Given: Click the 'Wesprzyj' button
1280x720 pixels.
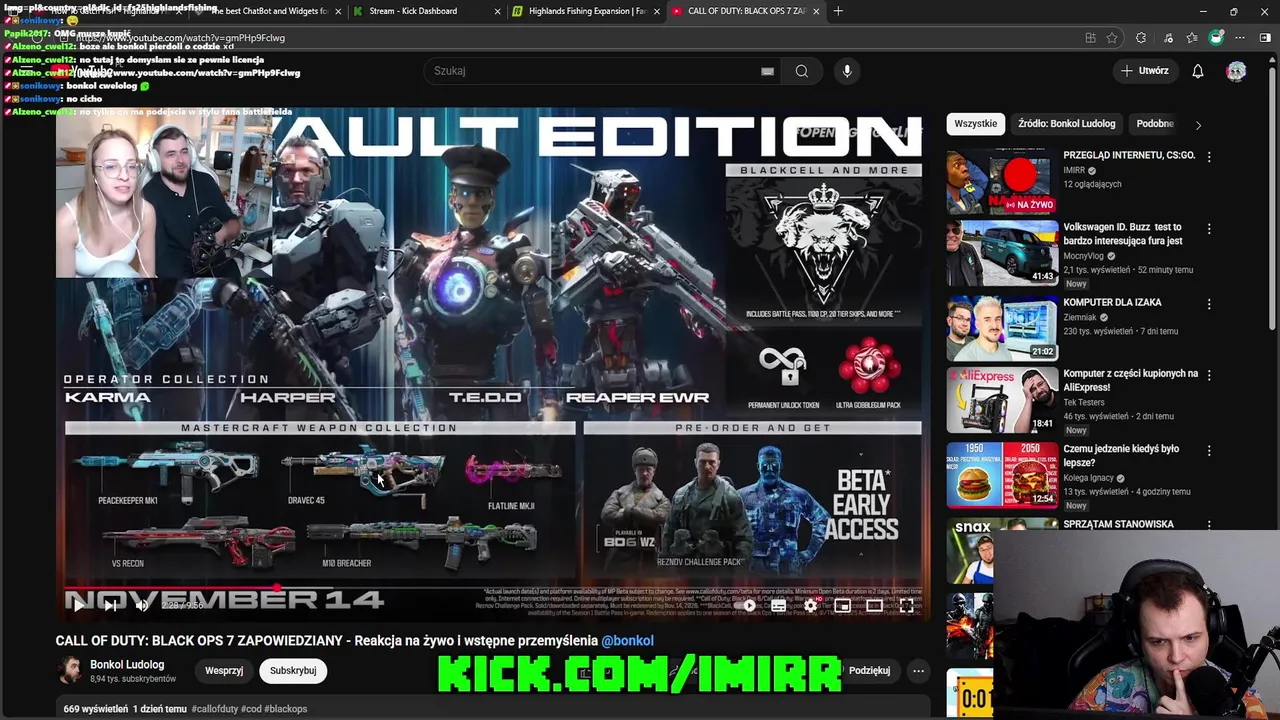Looking at the screenshot, I should [224, 671].
